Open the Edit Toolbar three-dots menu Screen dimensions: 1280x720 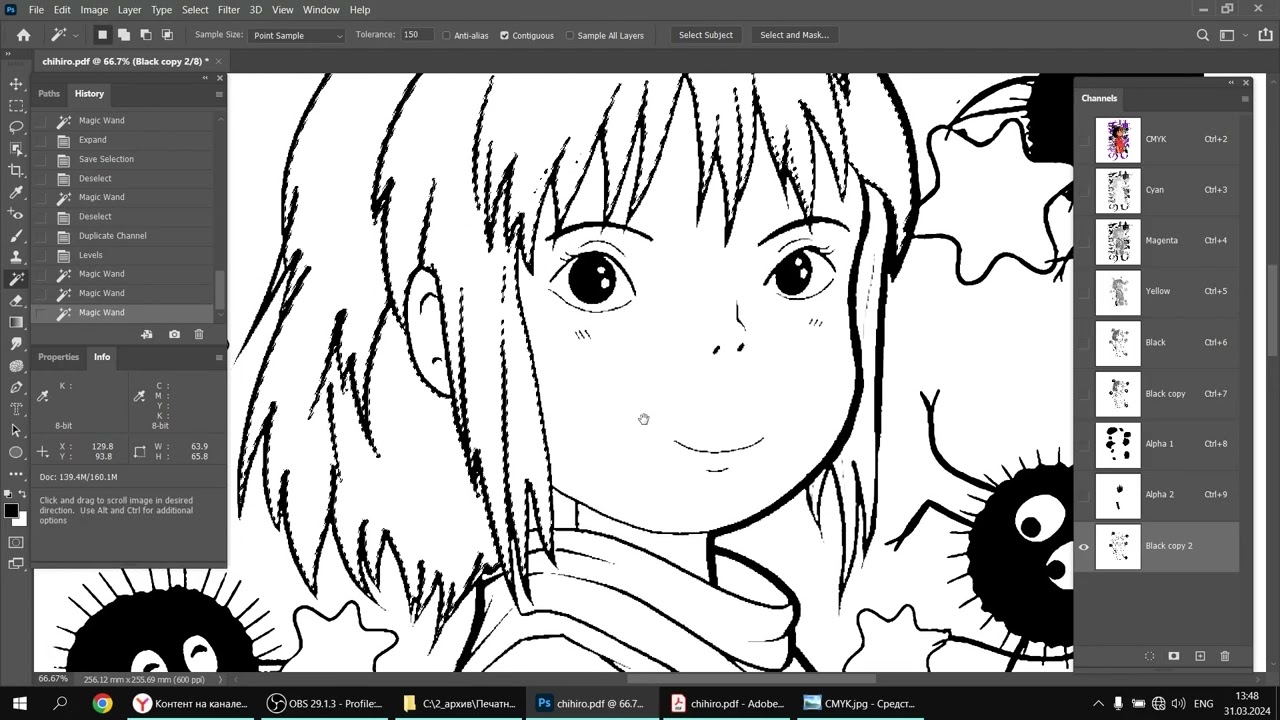click(x=16, y=474)
